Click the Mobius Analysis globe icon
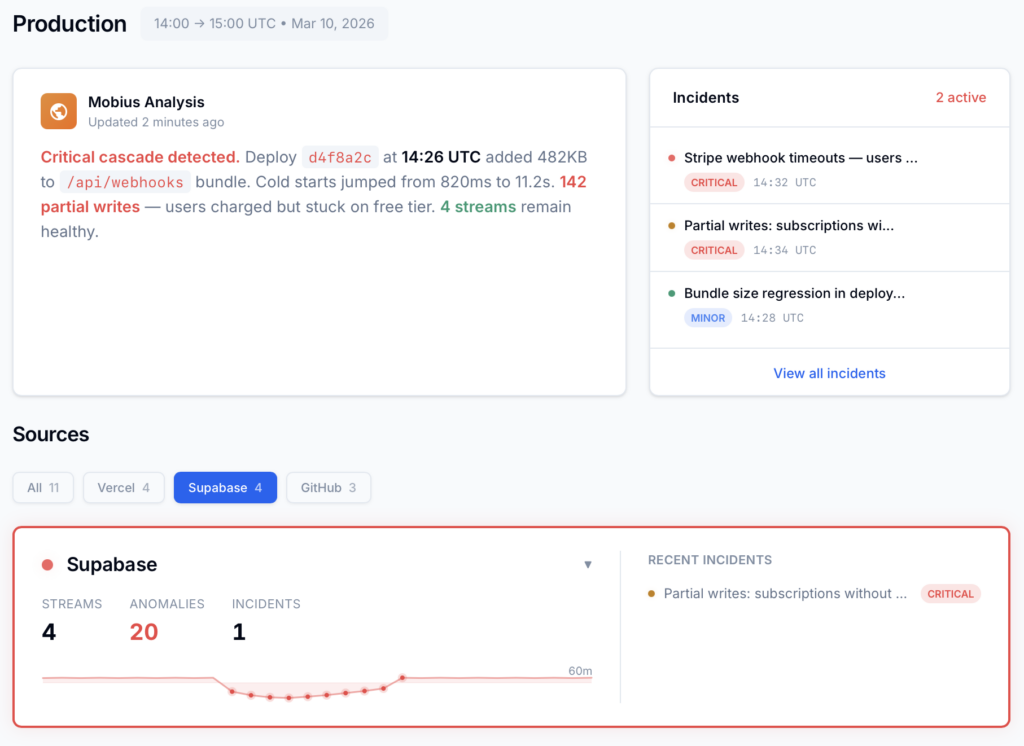The height and width of the screenshot is (746, 1024). pos(59,111)
